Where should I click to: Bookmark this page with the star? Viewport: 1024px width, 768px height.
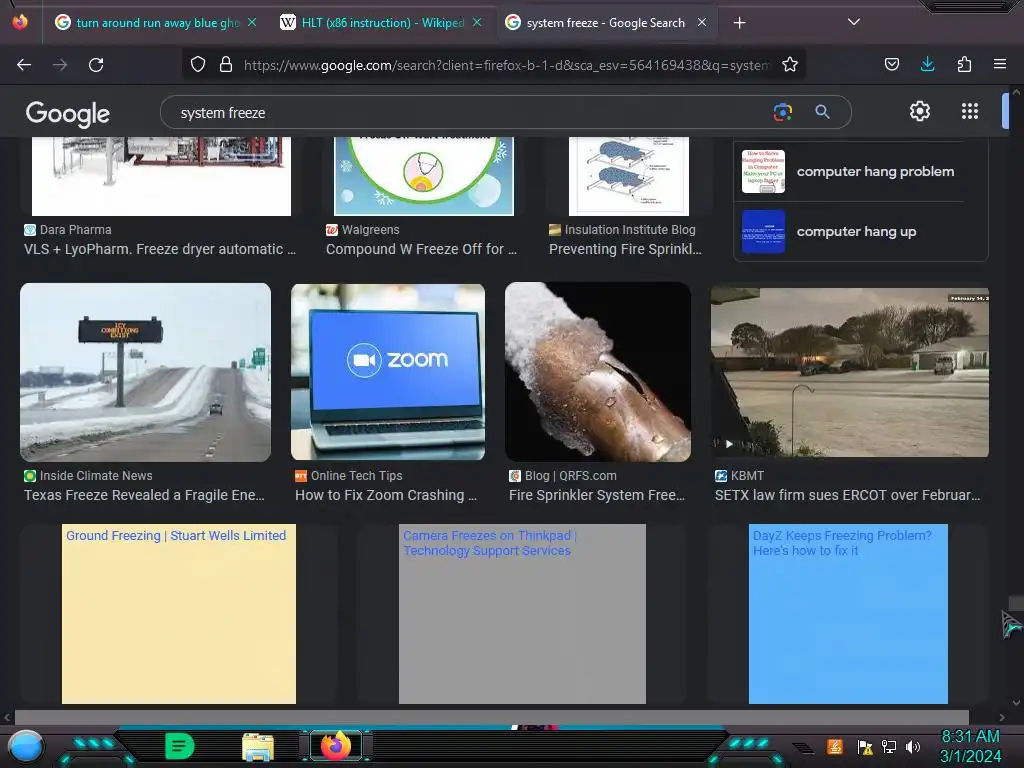pyautogui.click(x=790, y=64)
